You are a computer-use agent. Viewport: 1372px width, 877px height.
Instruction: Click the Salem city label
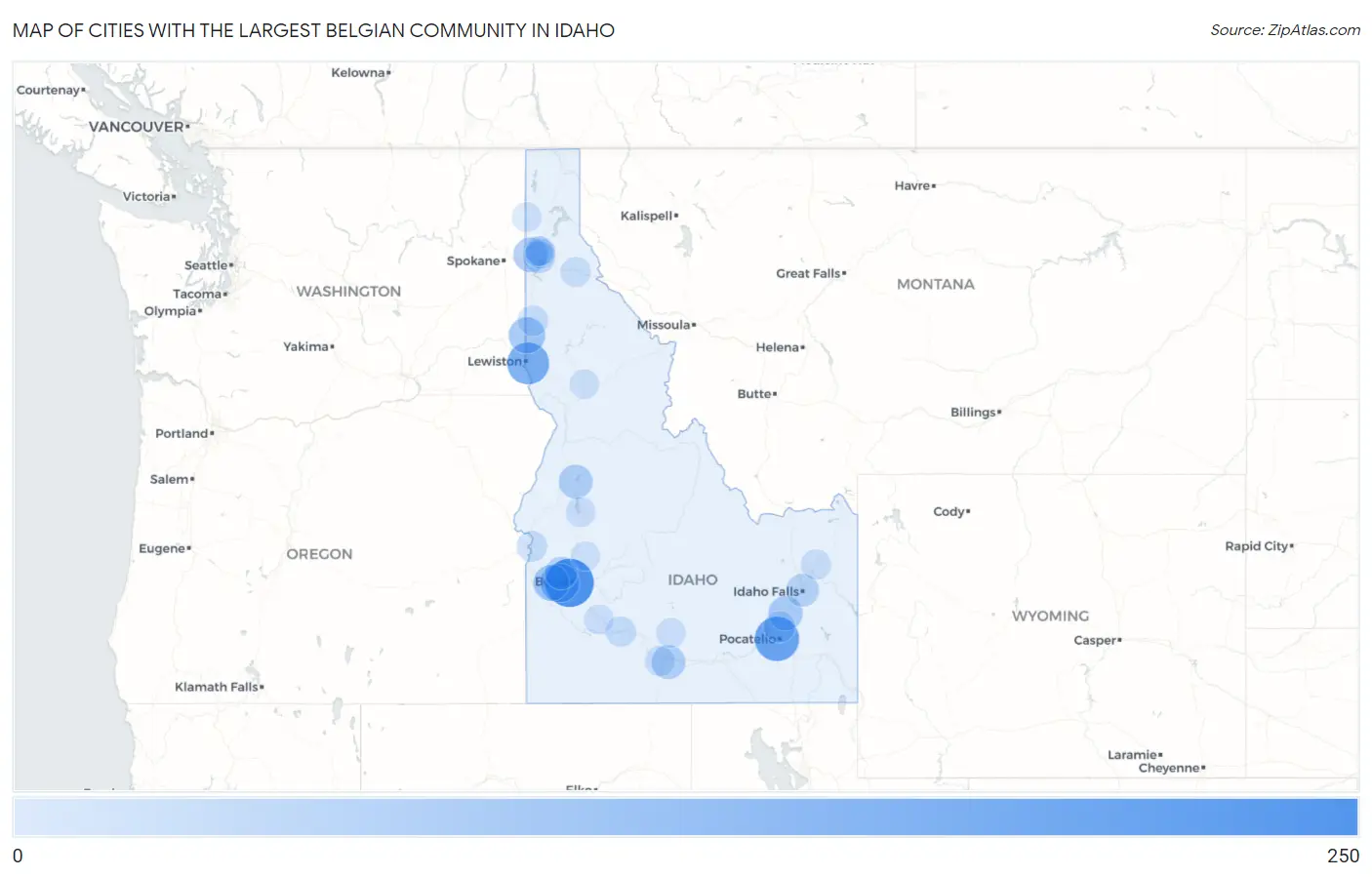coord(170,479)
